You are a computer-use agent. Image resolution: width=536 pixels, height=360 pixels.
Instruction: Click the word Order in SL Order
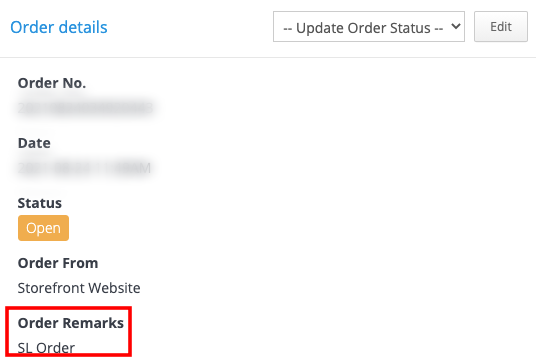pos(55,348)
